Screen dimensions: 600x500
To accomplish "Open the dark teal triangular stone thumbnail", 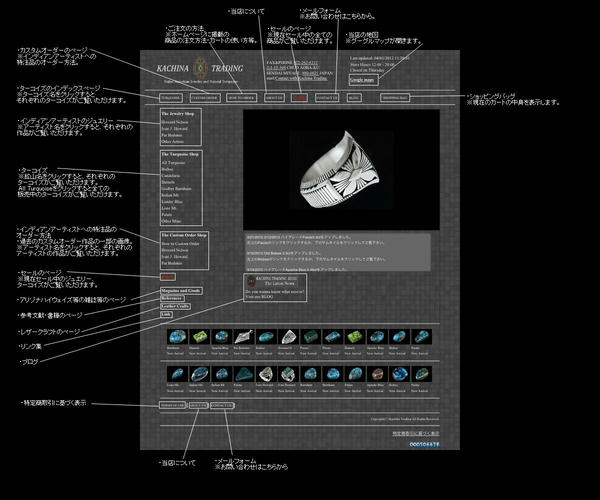I will [243, 374].
